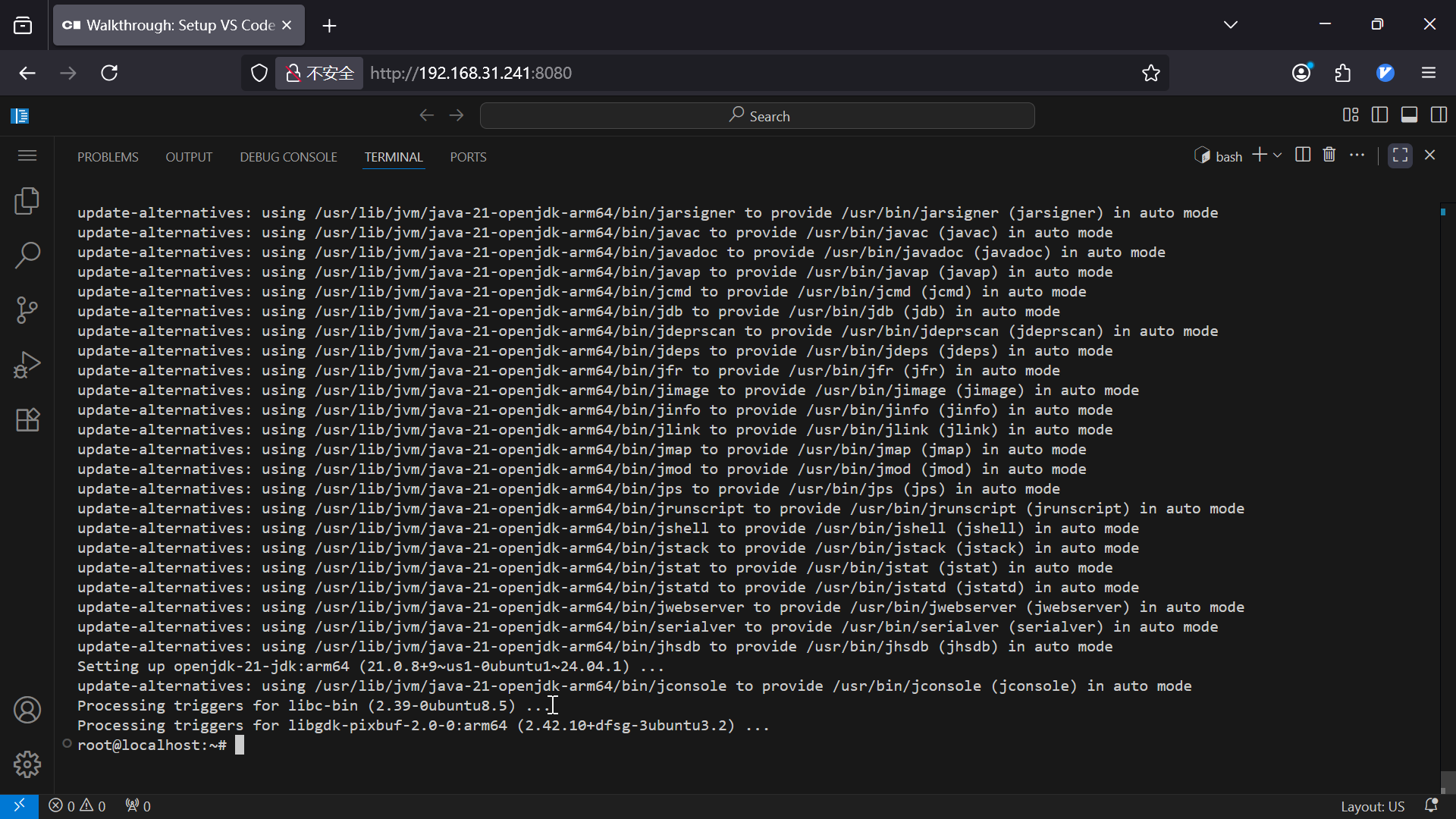Kill terminal using the trash icon
Image resolution: width=1456 pixels, height=819 pixels.
[x=1329, y=155]
